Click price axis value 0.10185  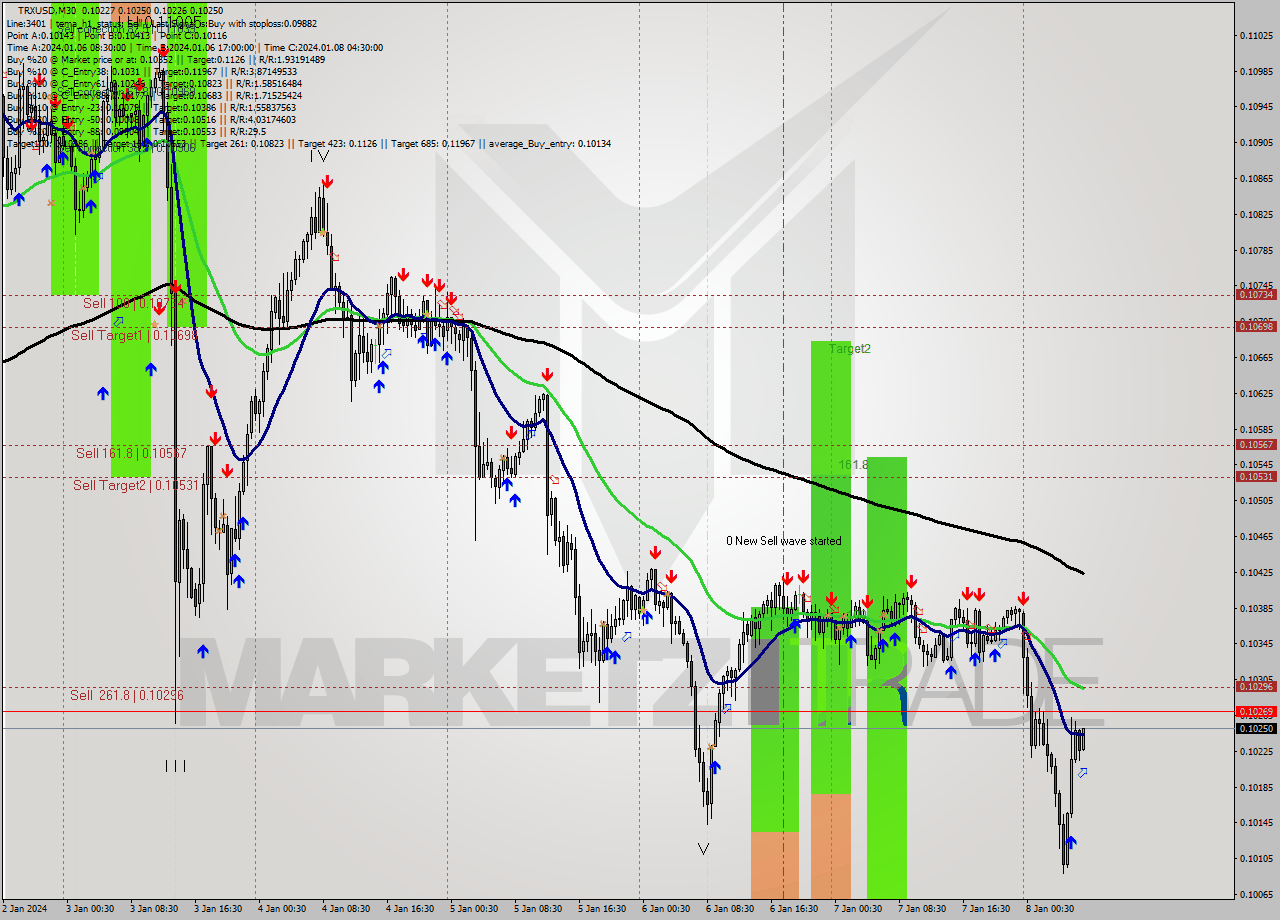[x=1256, y=788]
